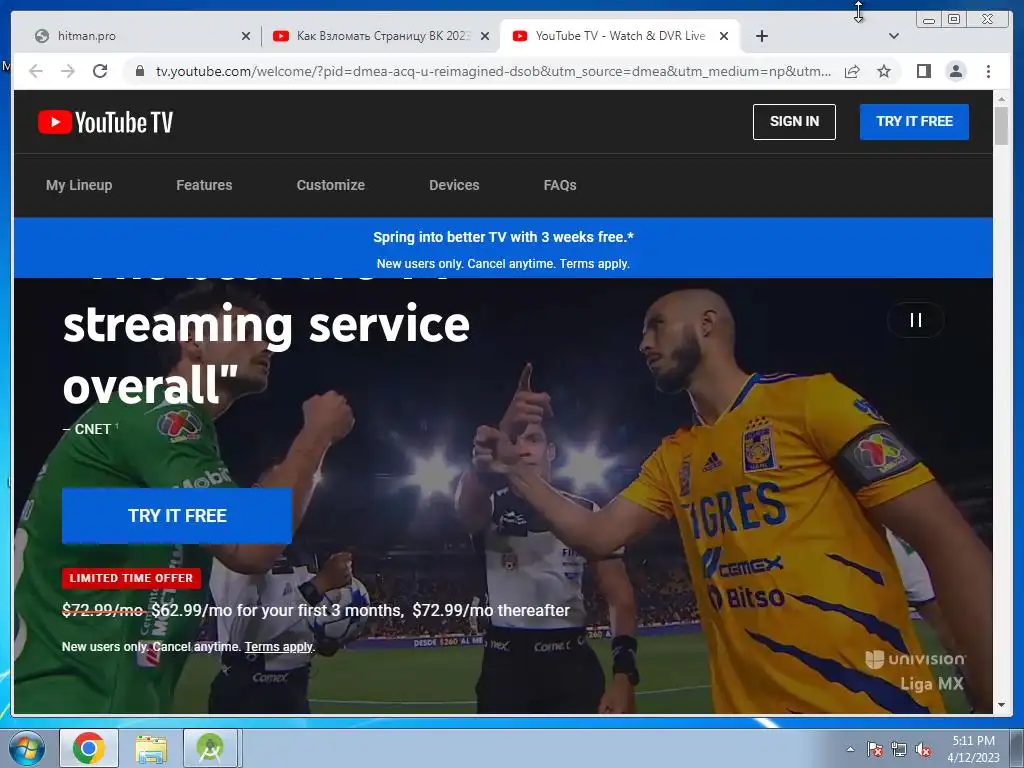Viewport: 1024px width, 768px height.
Task: Click the SIGN IN button
Action: click(794, 121)
